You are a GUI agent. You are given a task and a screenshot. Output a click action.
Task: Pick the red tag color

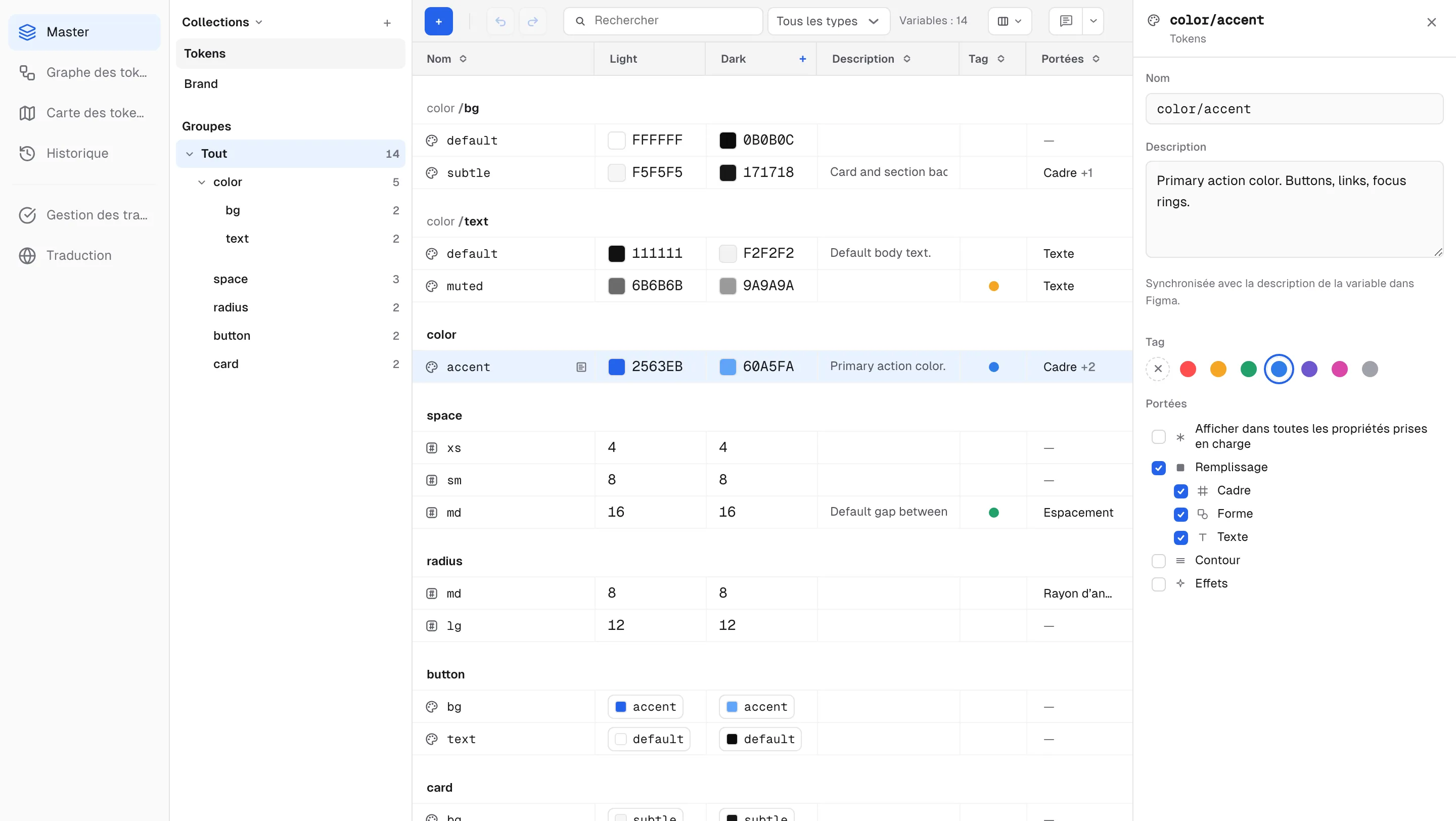(1188, 369)
